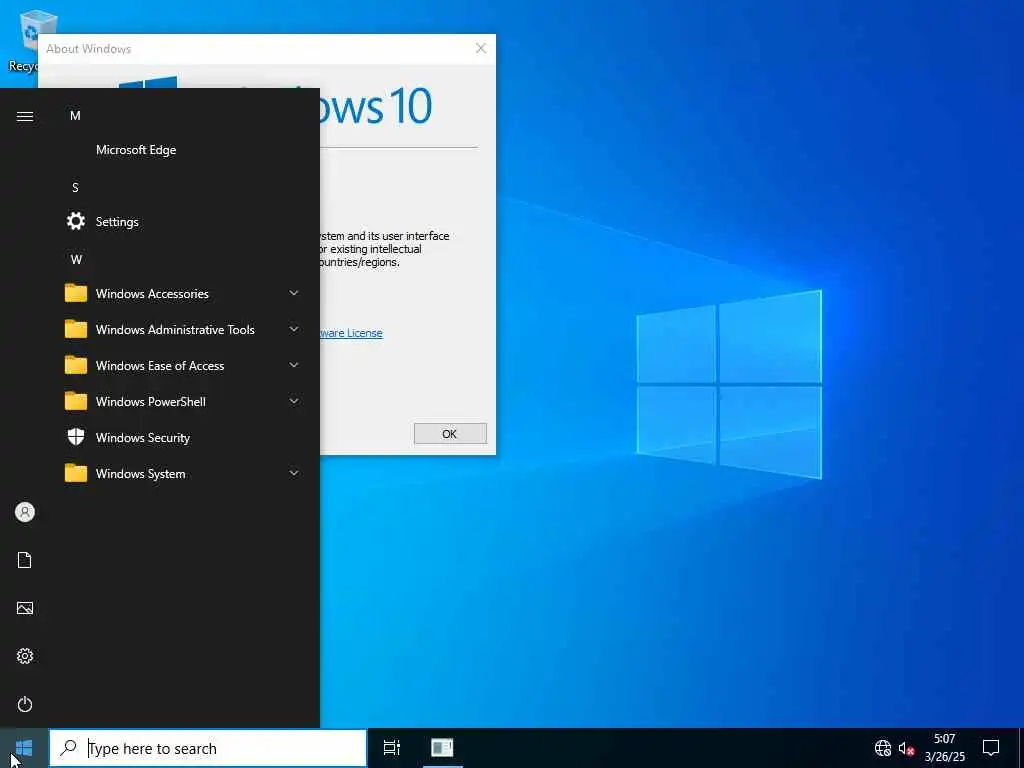Open the Pictures icon in Start sidebar
Screen dimensions: 1024x768
point(25,608)
